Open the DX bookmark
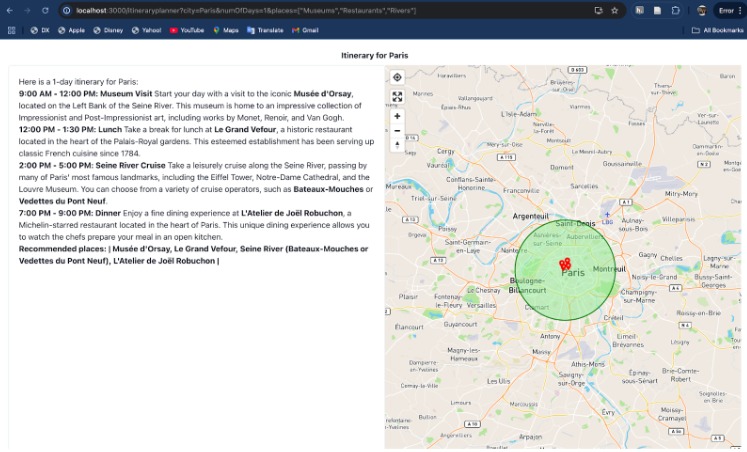The width and height of the screenshot is (747, 452). 40,30
